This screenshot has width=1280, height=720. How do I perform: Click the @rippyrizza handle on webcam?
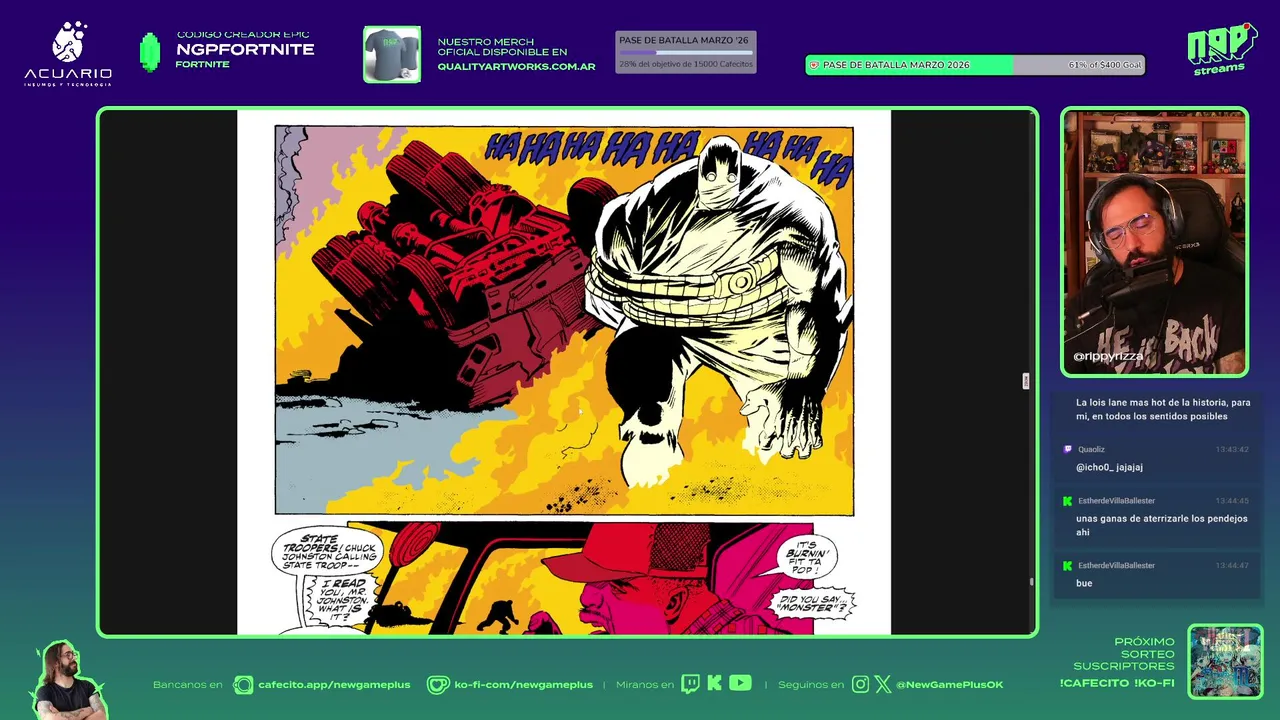(x=1107, y=357)
